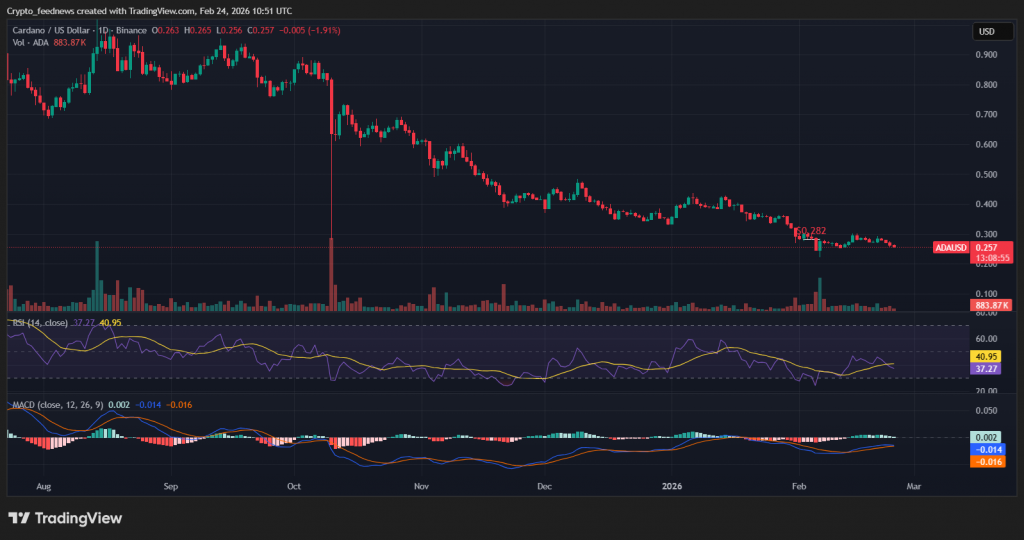This screenshot has height=540, width=1024.
Task: Click the $0.282 price annotation on chart
Action: pos(811,230)
